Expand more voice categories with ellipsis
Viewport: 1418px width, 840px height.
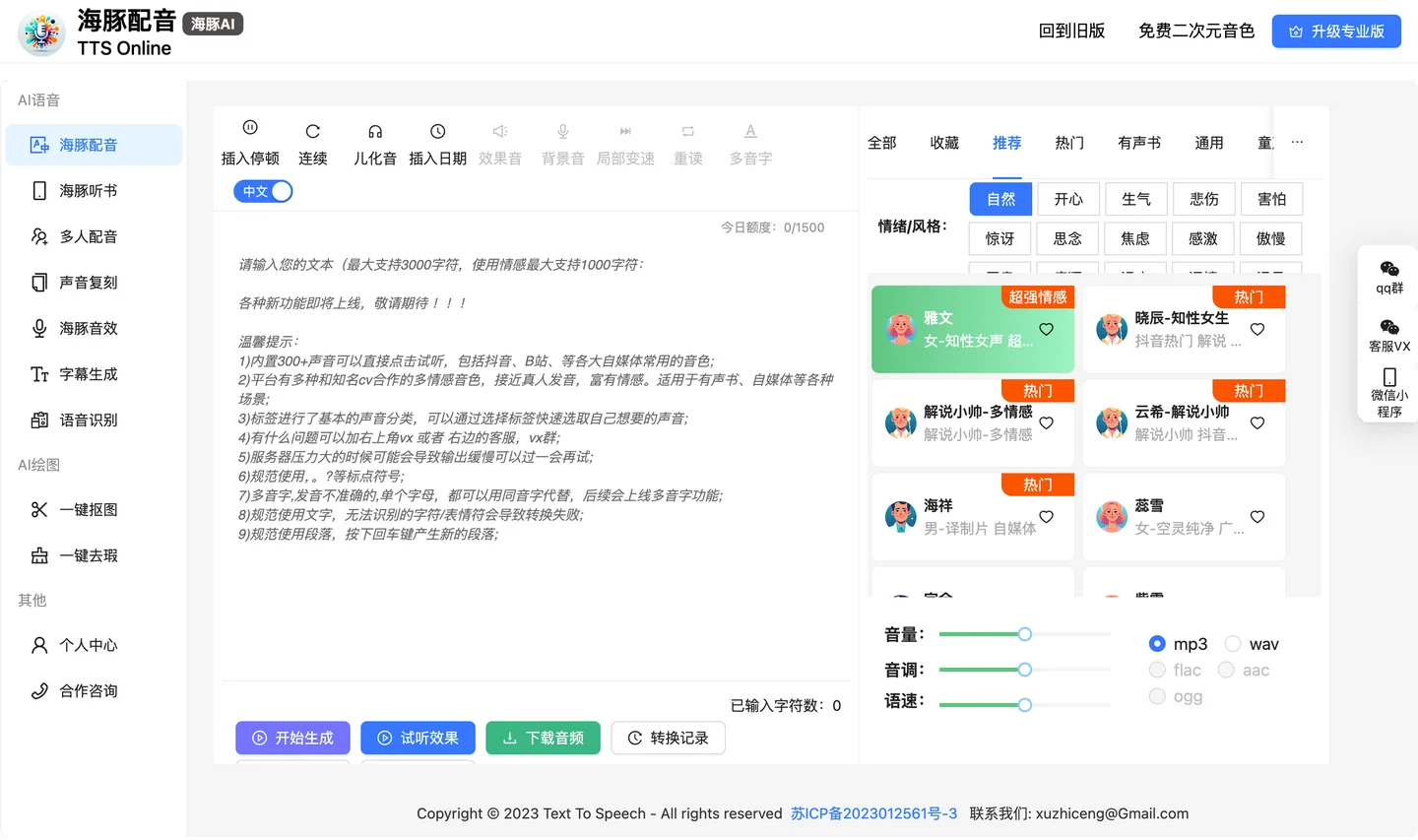(x=1297, y=142)
